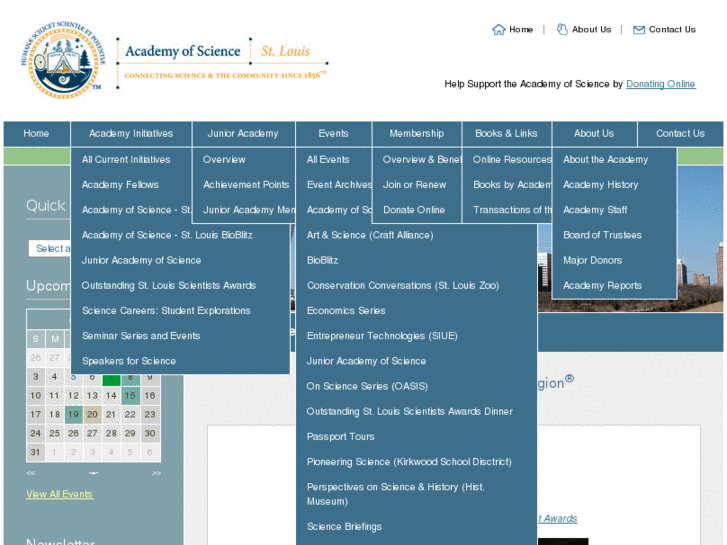
Task: Click Contact Us text in top header
Action: (x=672, y=30)
